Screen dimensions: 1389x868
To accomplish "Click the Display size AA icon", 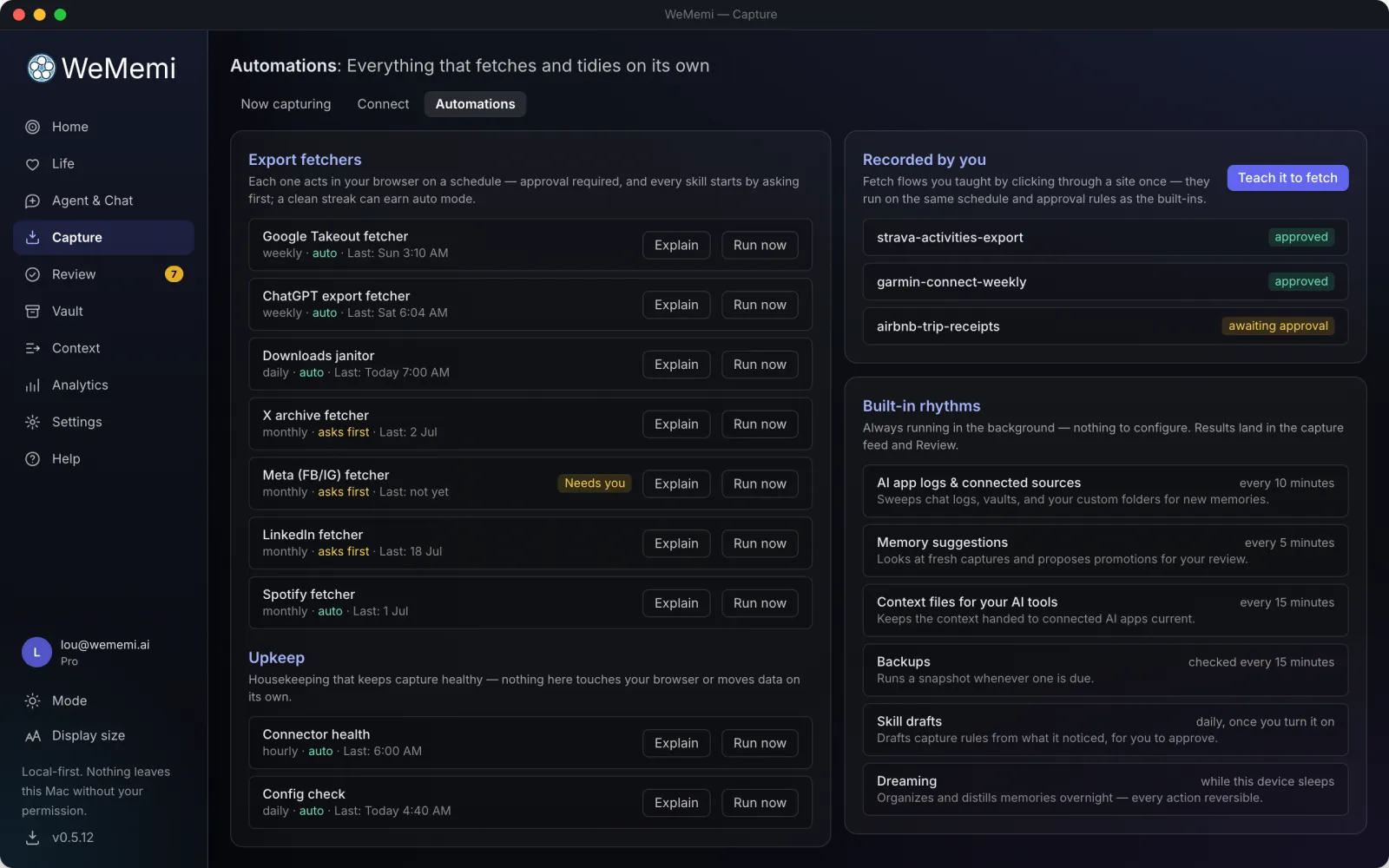I will click(x=33, y=736).
